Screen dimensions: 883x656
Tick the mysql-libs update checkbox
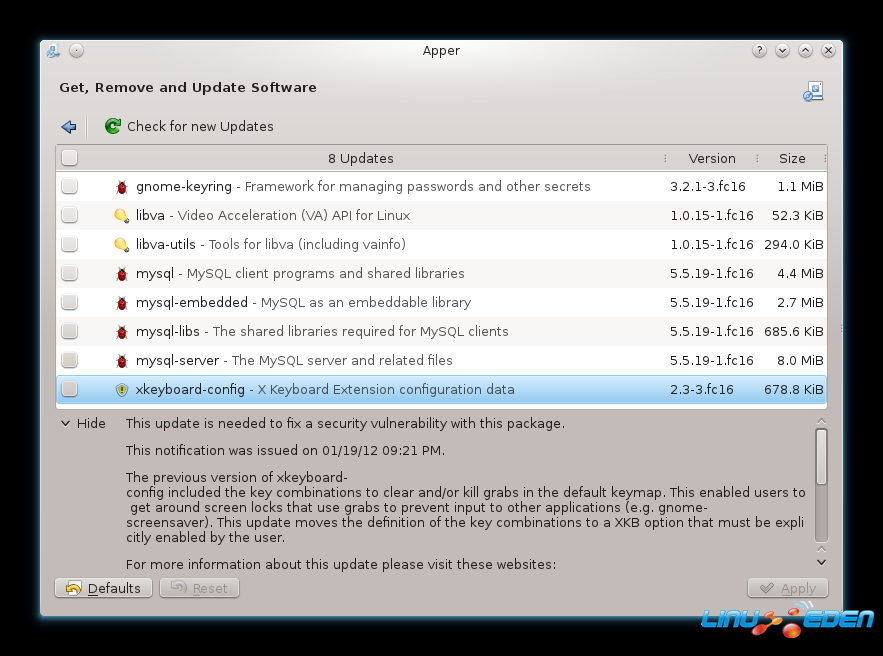pyautogui.click(x=69, y=332)
